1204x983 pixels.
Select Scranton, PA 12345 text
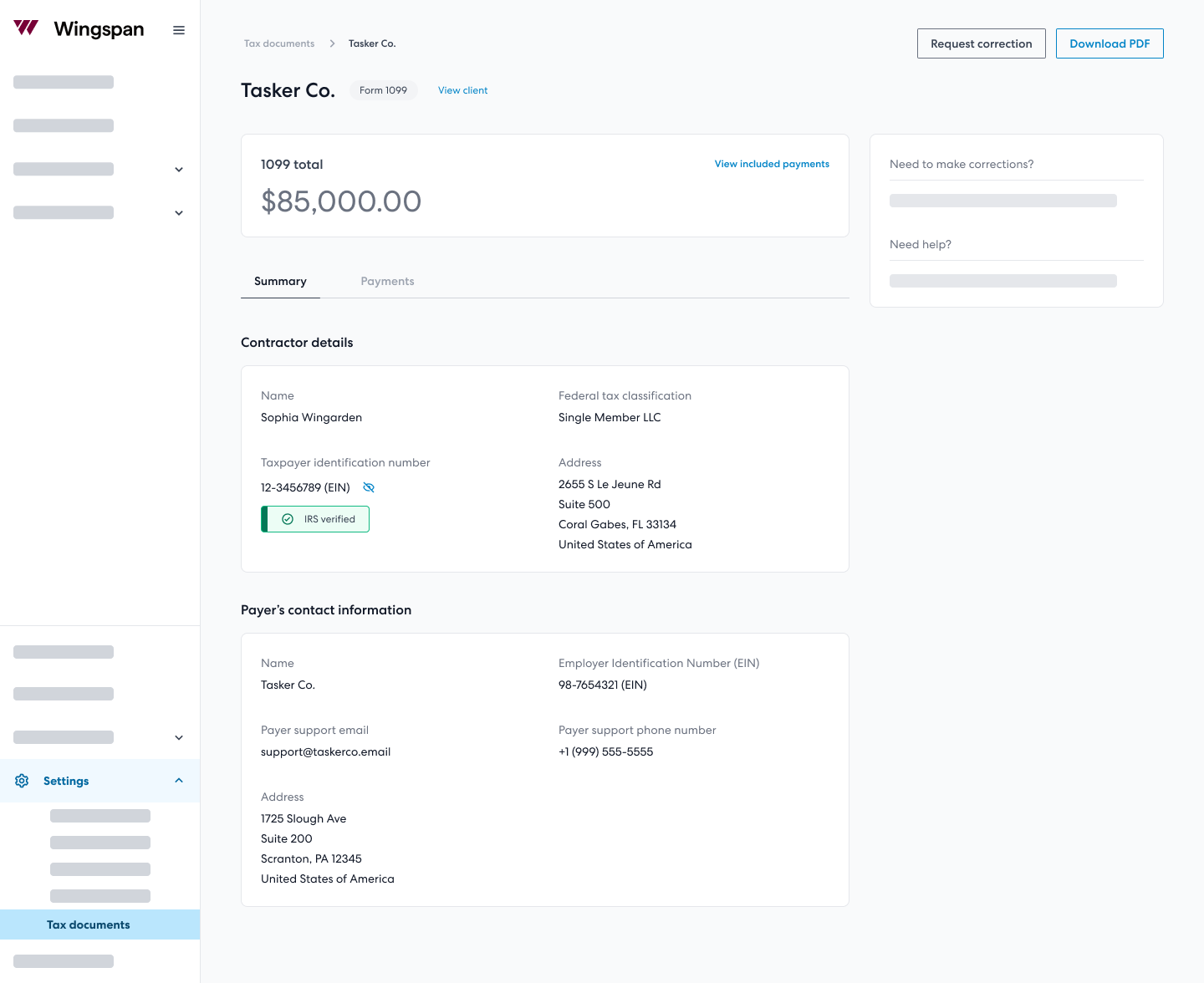pos(311,858)
